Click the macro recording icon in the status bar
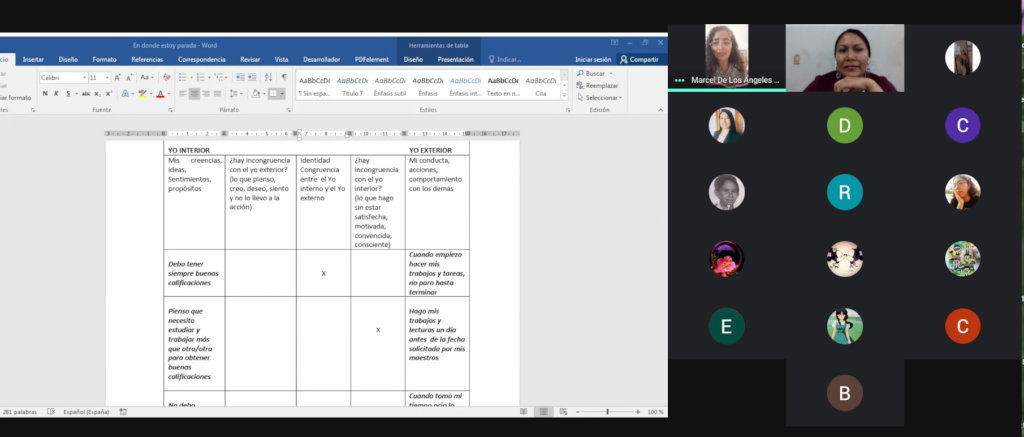 pyautogui.click(x=123, y=412)
